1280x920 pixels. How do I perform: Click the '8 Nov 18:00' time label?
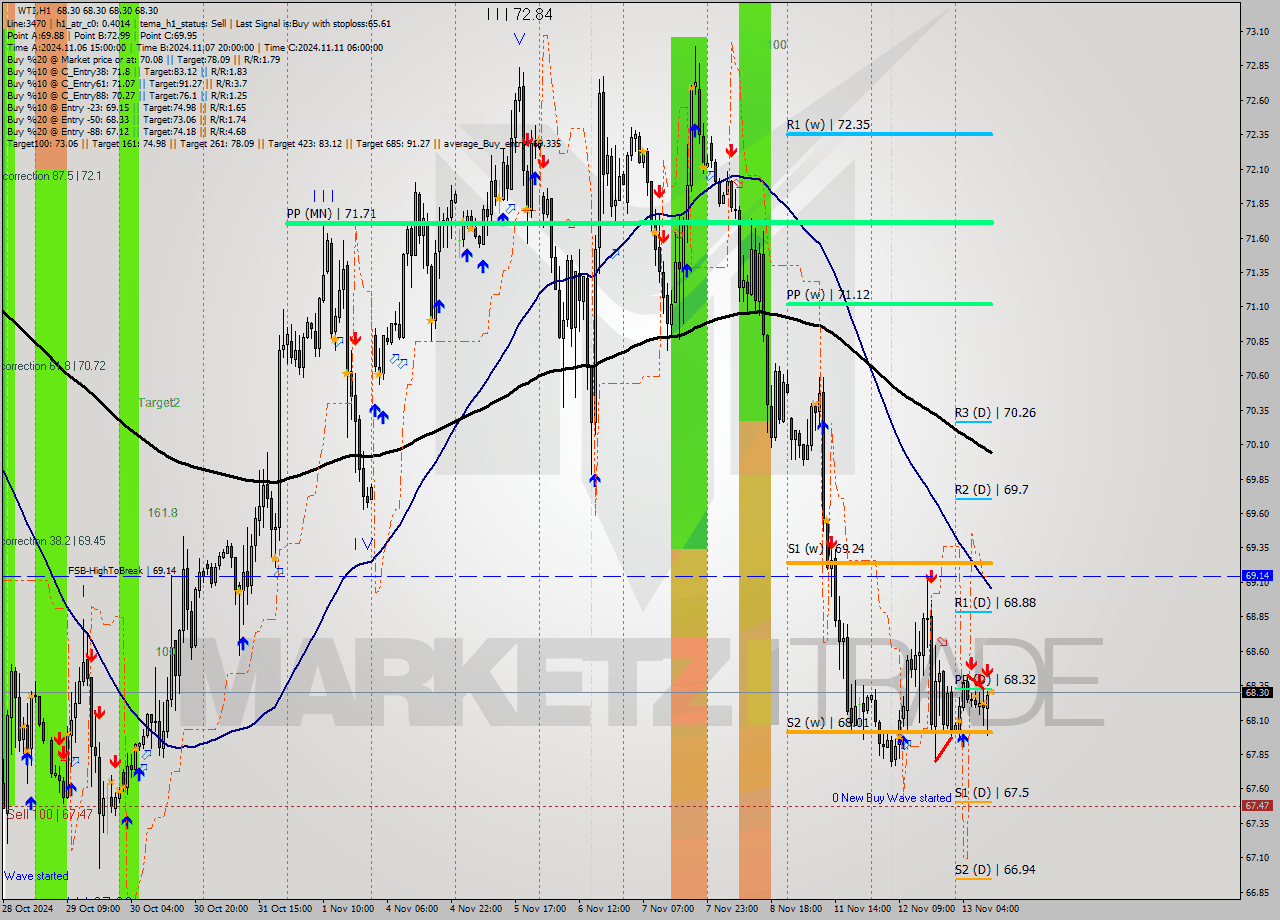click(x=795, y=909)
